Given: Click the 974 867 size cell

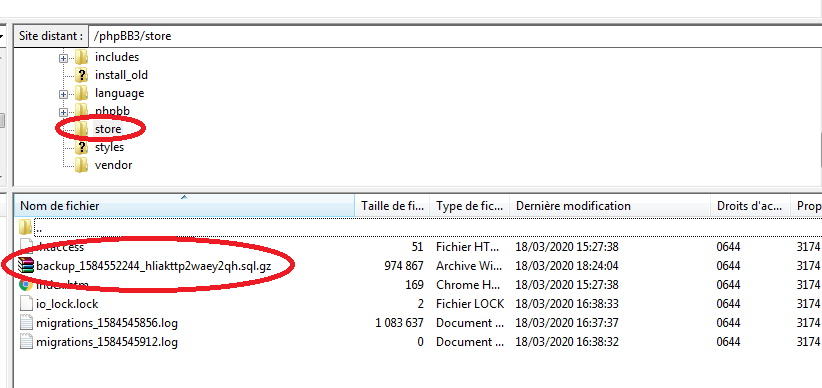Looking at the screenshot, I should 404,266.
